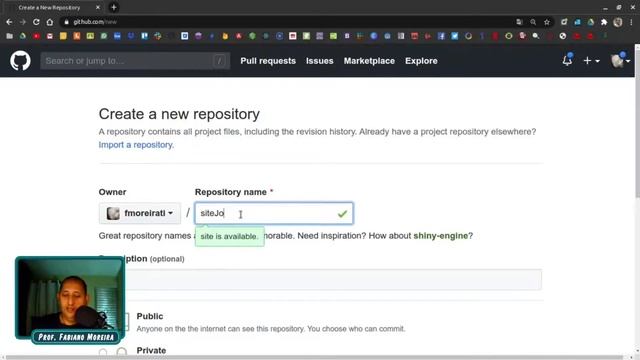Open the Chrome three-dot menu

click(x=631, y=22)
